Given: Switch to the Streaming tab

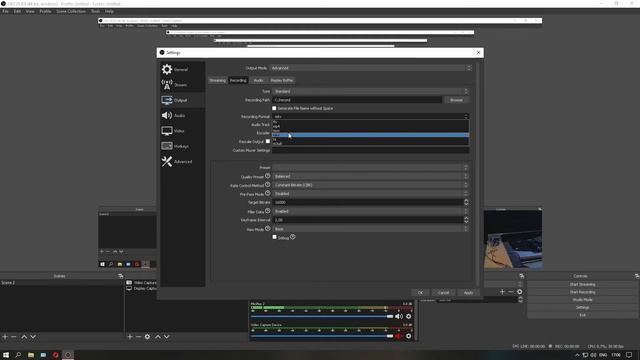Looking at the screenshot, I should (218, 80).
